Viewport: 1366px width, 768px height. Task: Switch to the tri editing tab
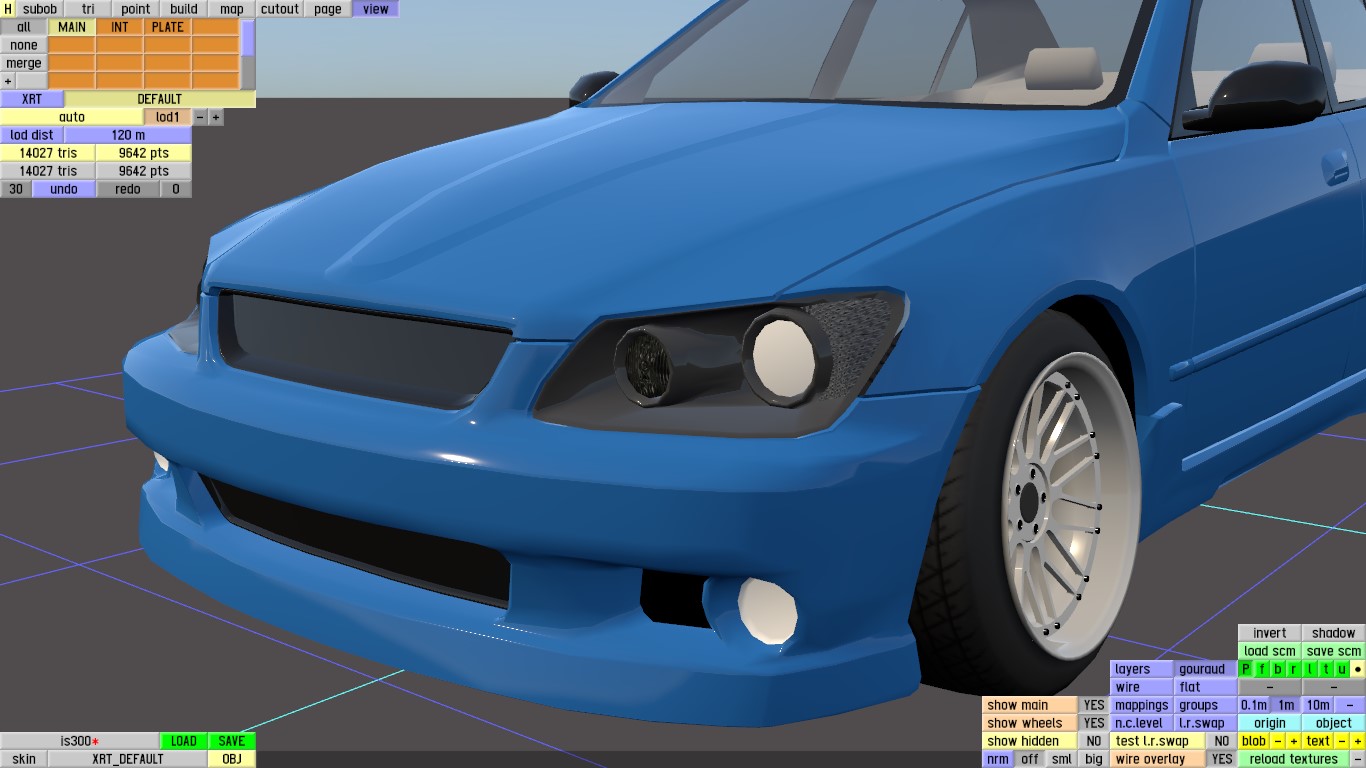(88, 9)
